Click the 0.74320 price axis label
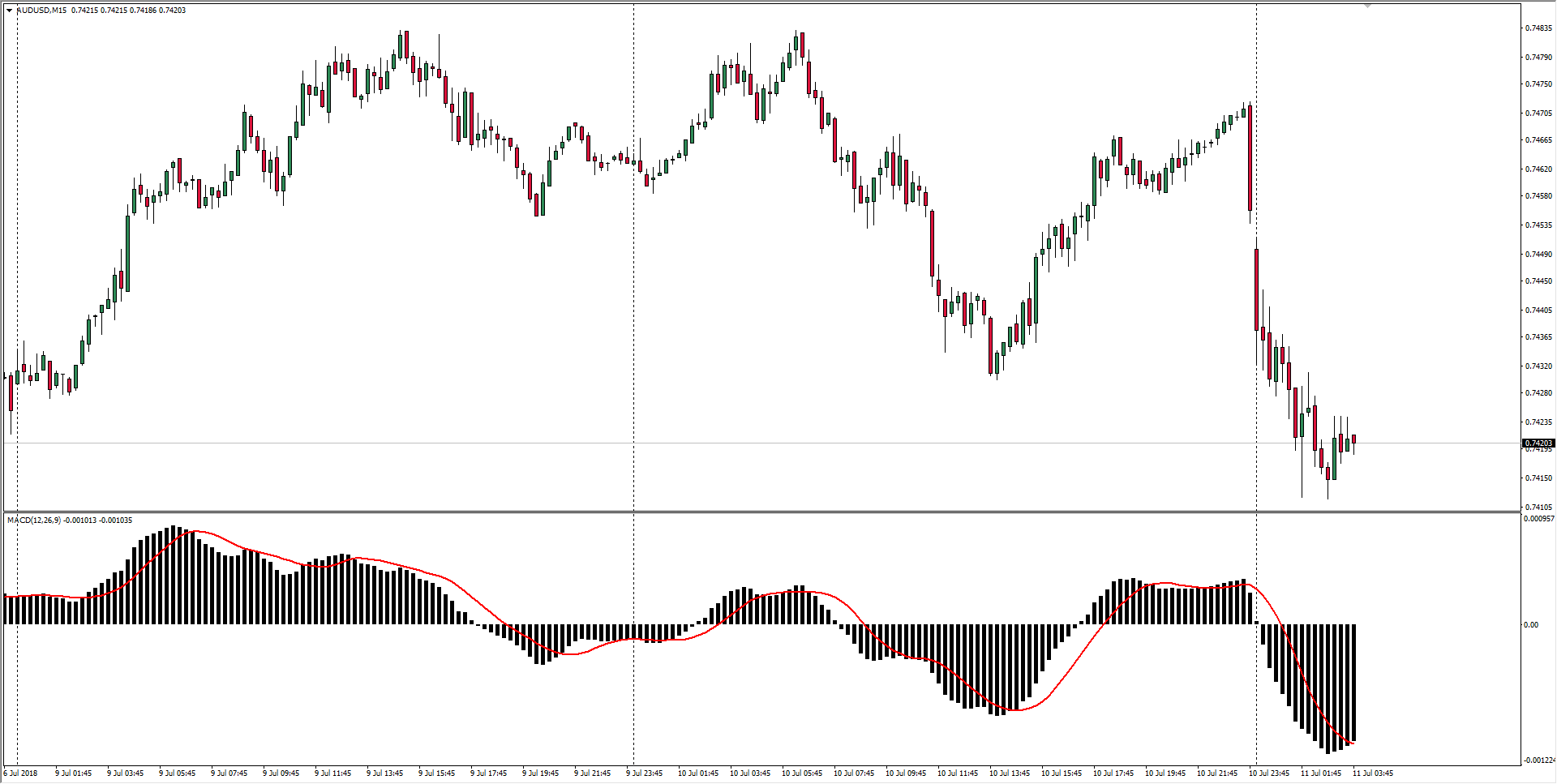This screenshot has width=1557, height=784. pos(1538,366)
